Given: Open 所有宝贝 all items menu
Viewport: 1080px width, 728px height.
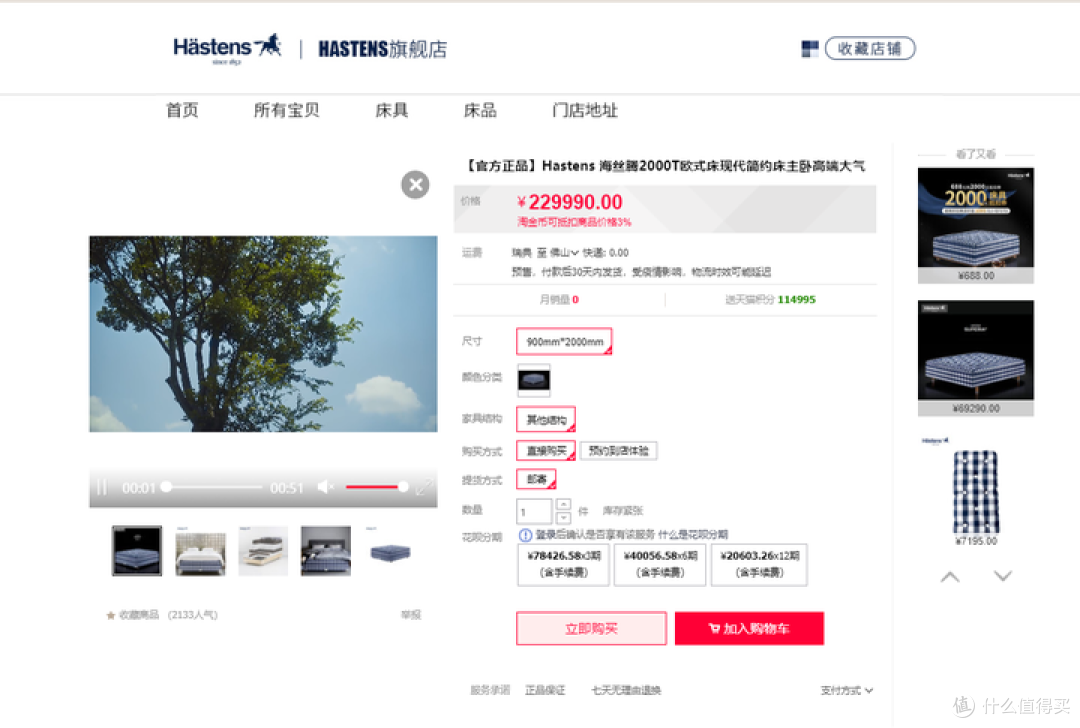Looking at the screenshot, I should (287, 110).
